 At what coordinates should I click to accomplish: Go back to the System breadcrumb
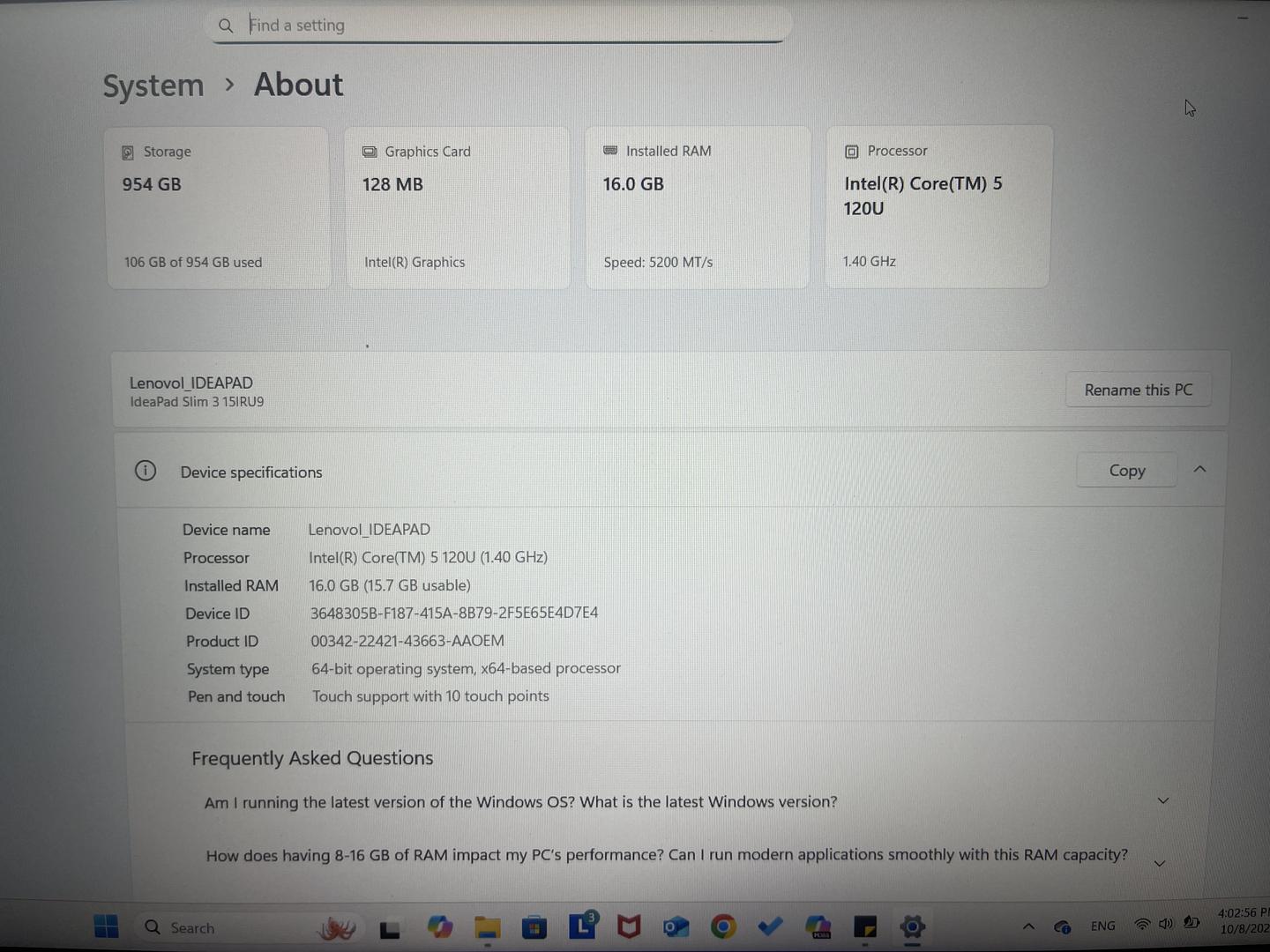tap(153, 86)
